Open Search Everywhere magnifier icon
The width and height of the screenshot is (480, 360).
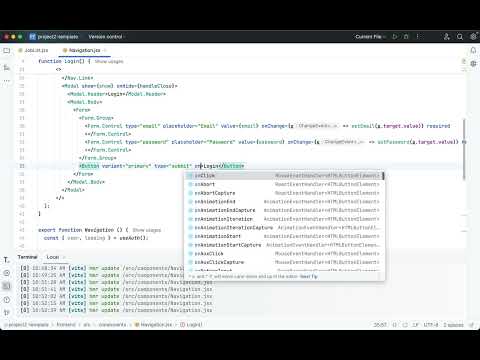pyautogui.click(x=460, y=37)
